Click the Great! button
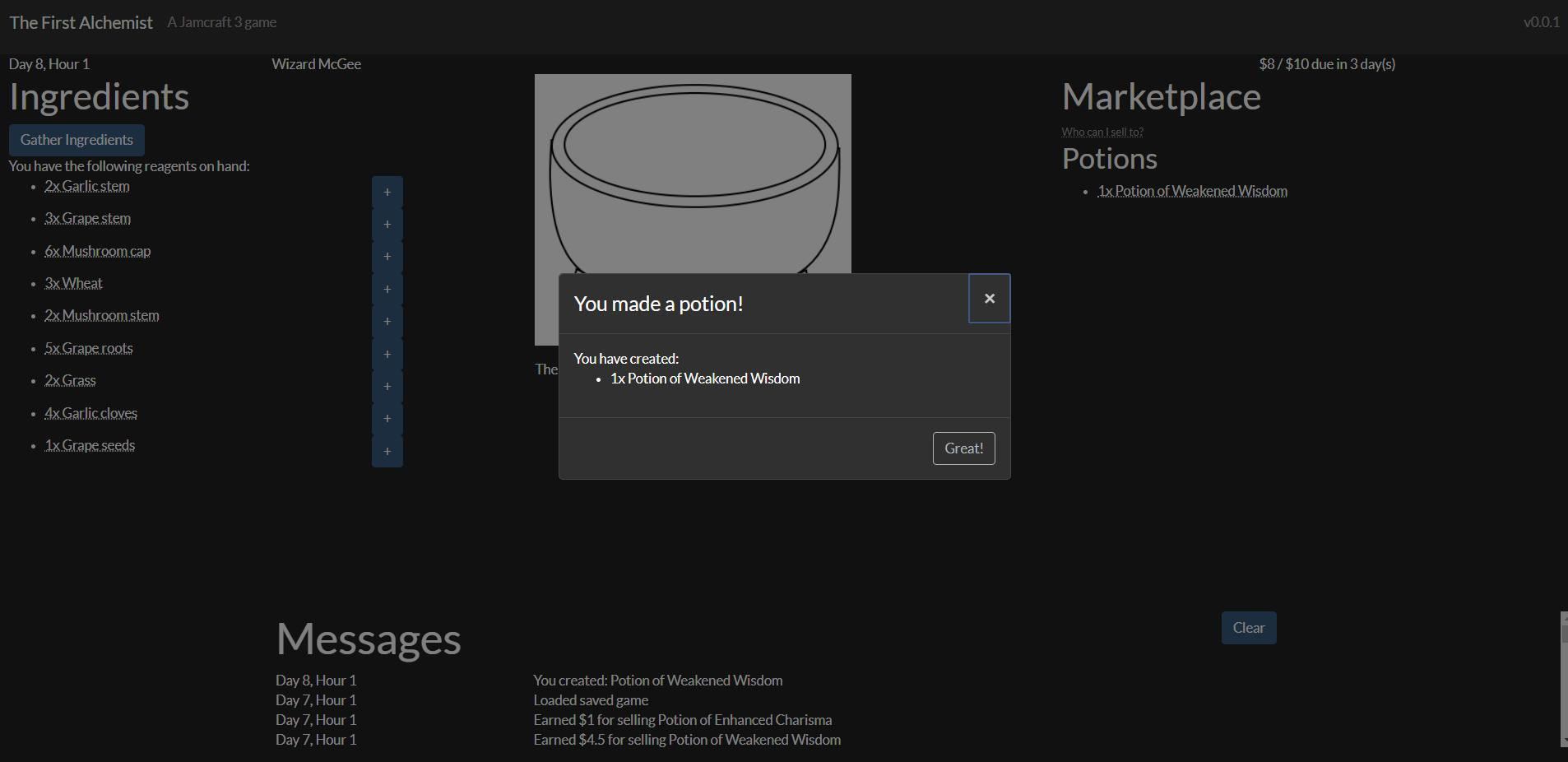This screenshot has height=762, width=1568. click(963, 448)
